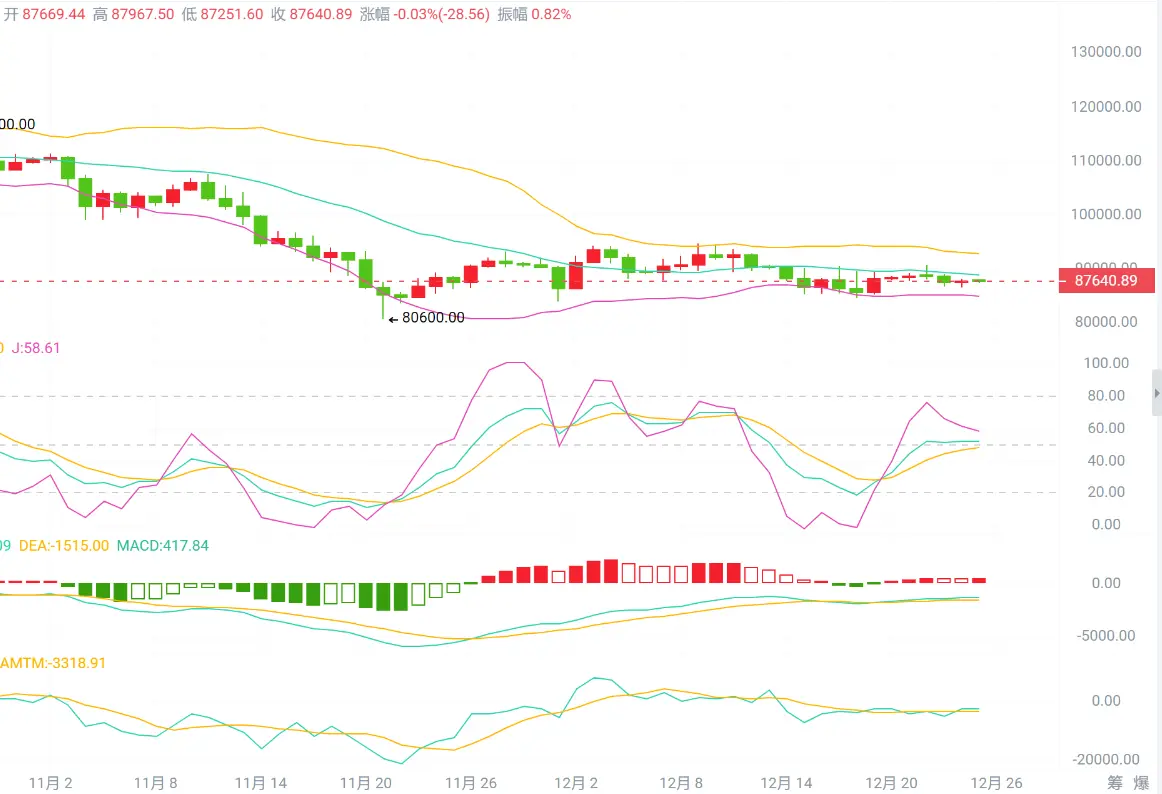Image resolution: width=1162 pixels, height=794 pixels.
Task: Click the 60.00 KDJ axis label
Action: click(1106, 428)
